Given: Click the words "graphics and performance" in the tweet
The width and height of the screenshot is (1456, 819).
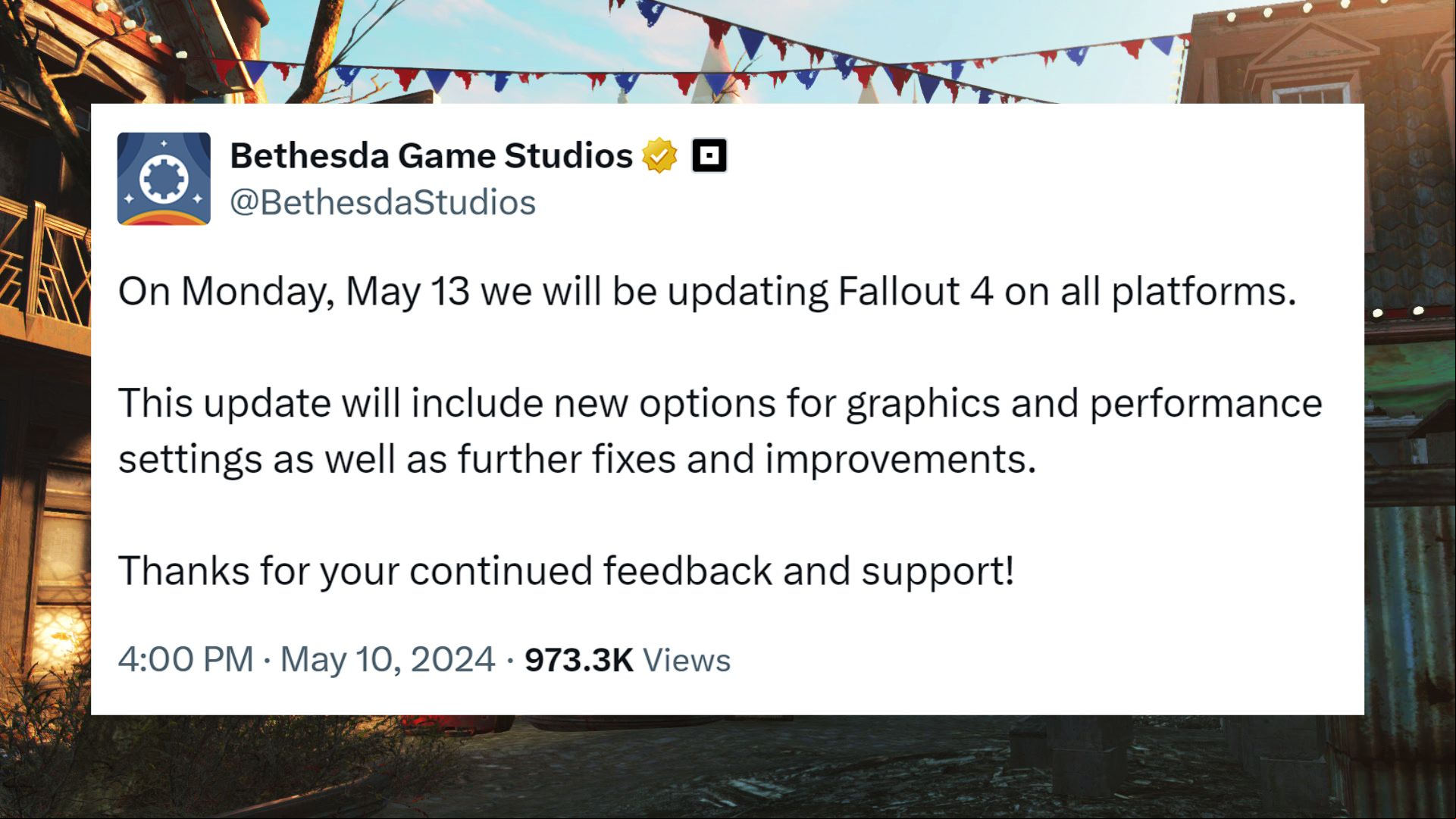Looking at the screenshot, I should coord(1085,405).
